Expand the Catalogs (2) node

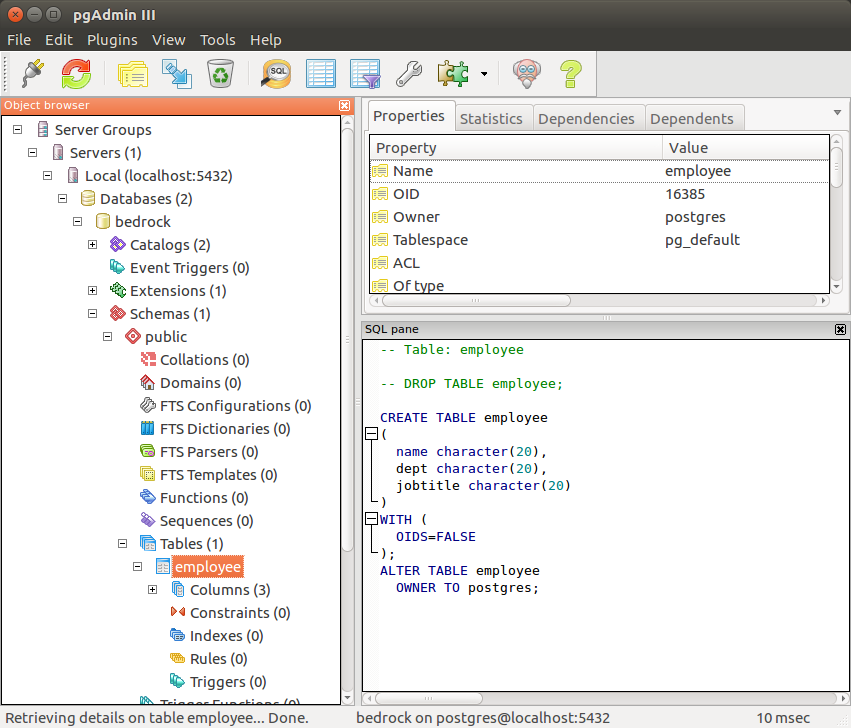[93, 245]
